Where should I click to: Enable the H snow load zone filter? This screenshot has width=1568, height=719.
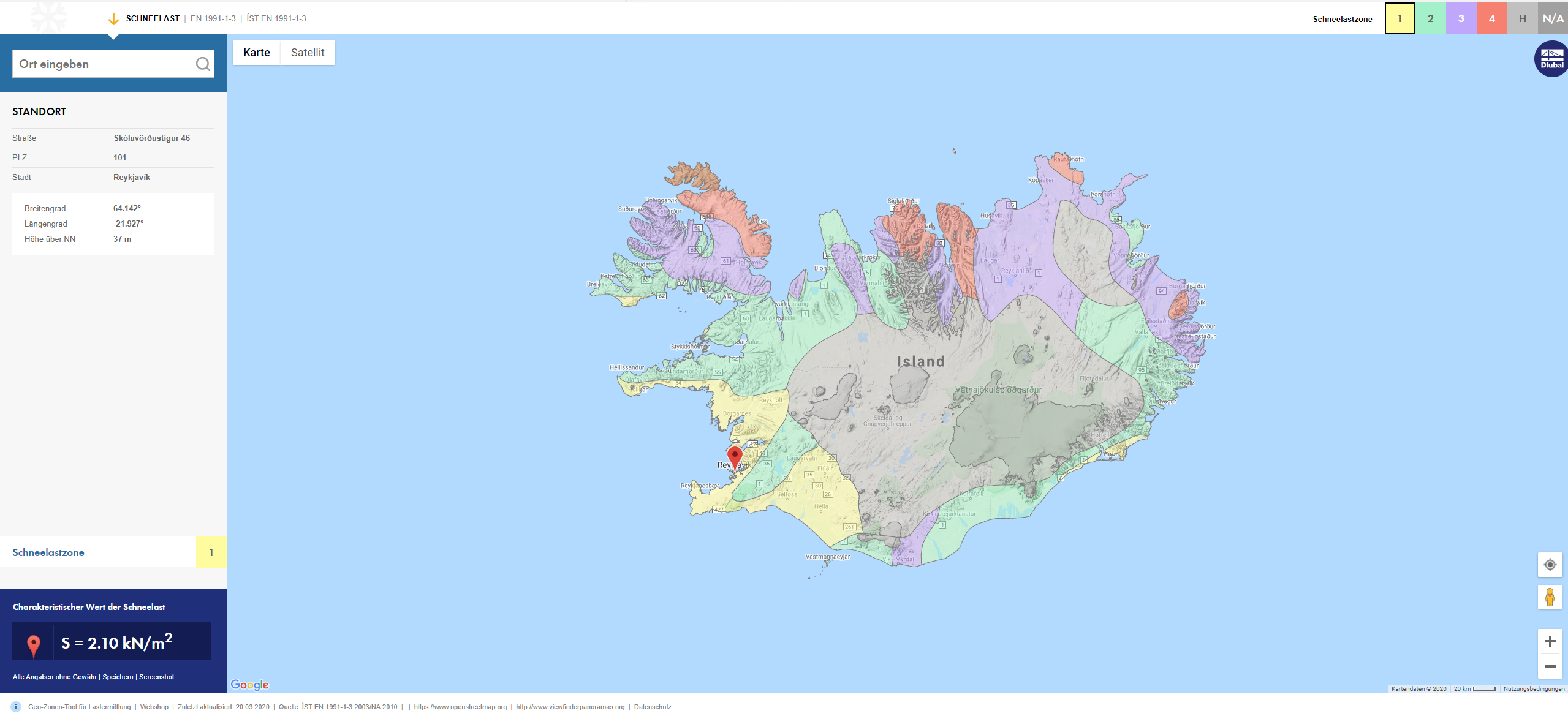[x=1522, y=18]
